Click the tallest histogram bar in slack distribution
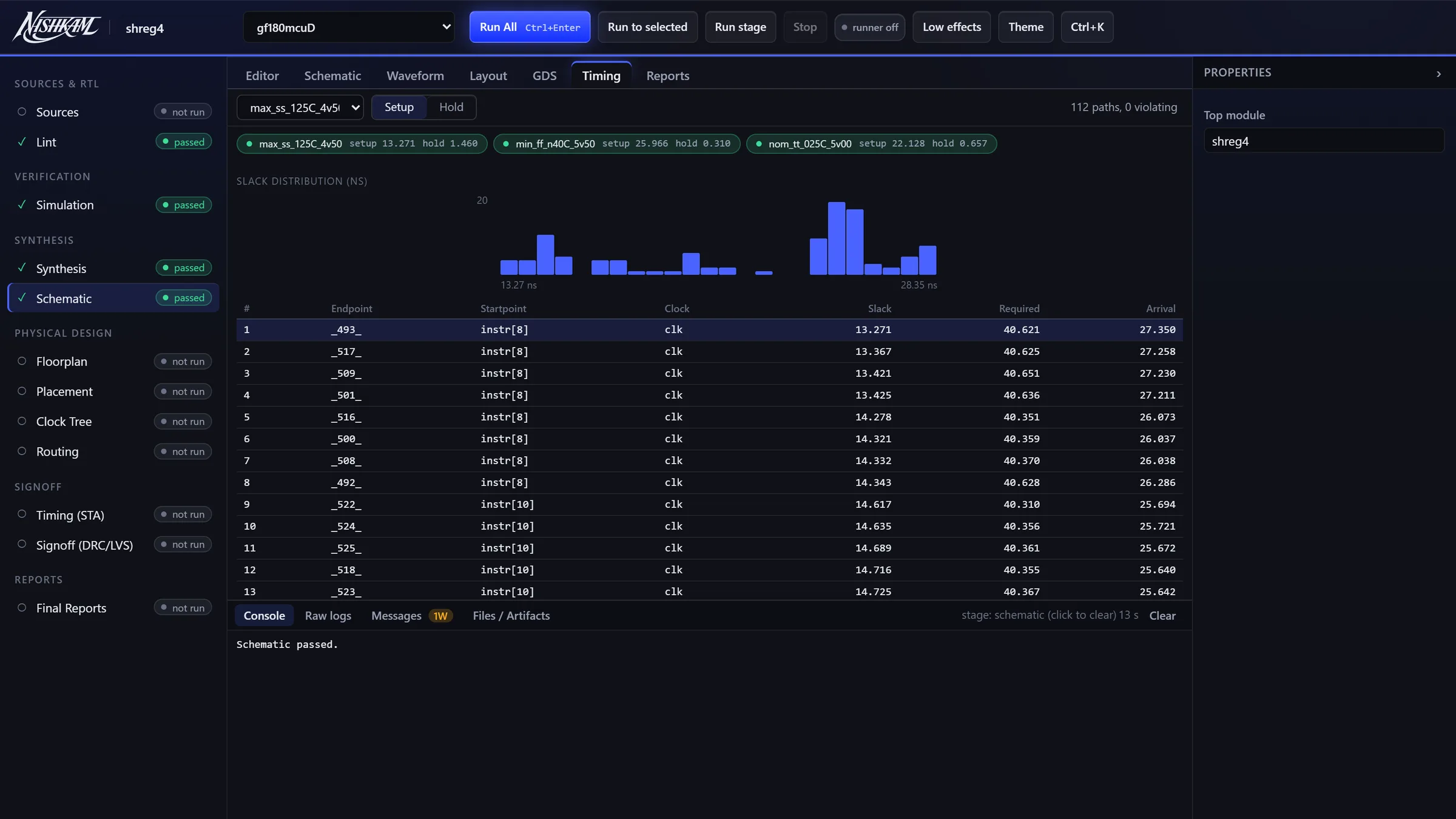Viewport: 1456px width, 819px height. tap(837, 238)
